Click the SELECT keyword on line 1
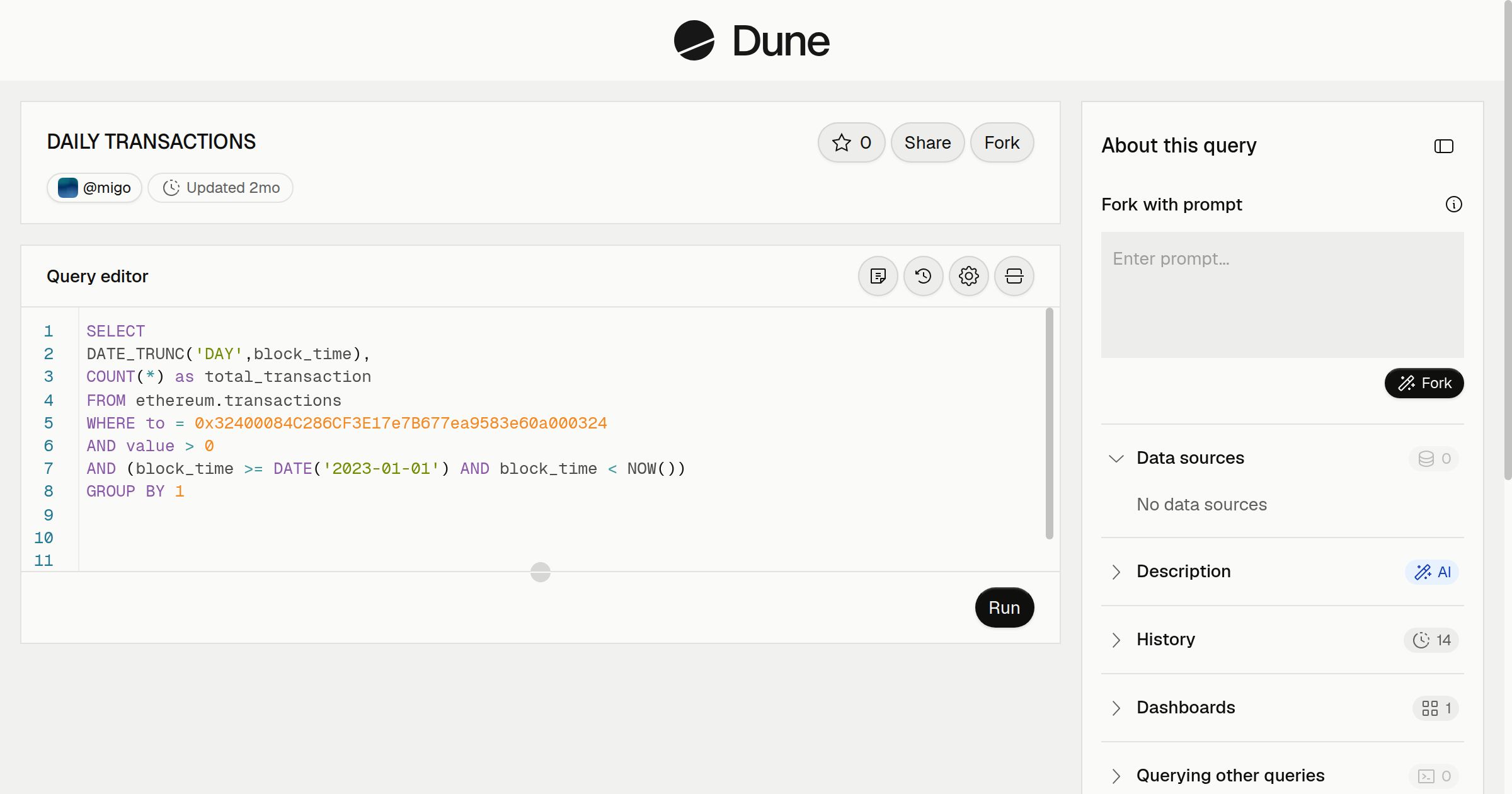 (116, 331)
